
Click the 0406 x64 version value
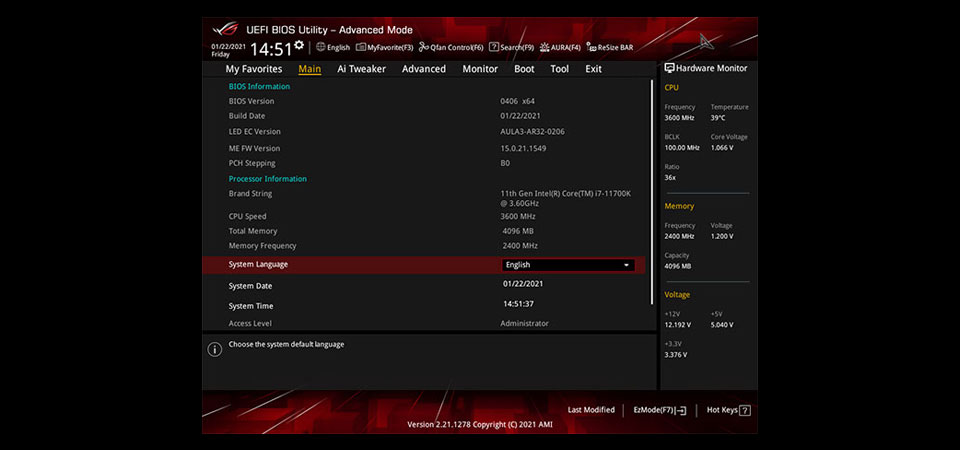(517, 101)
